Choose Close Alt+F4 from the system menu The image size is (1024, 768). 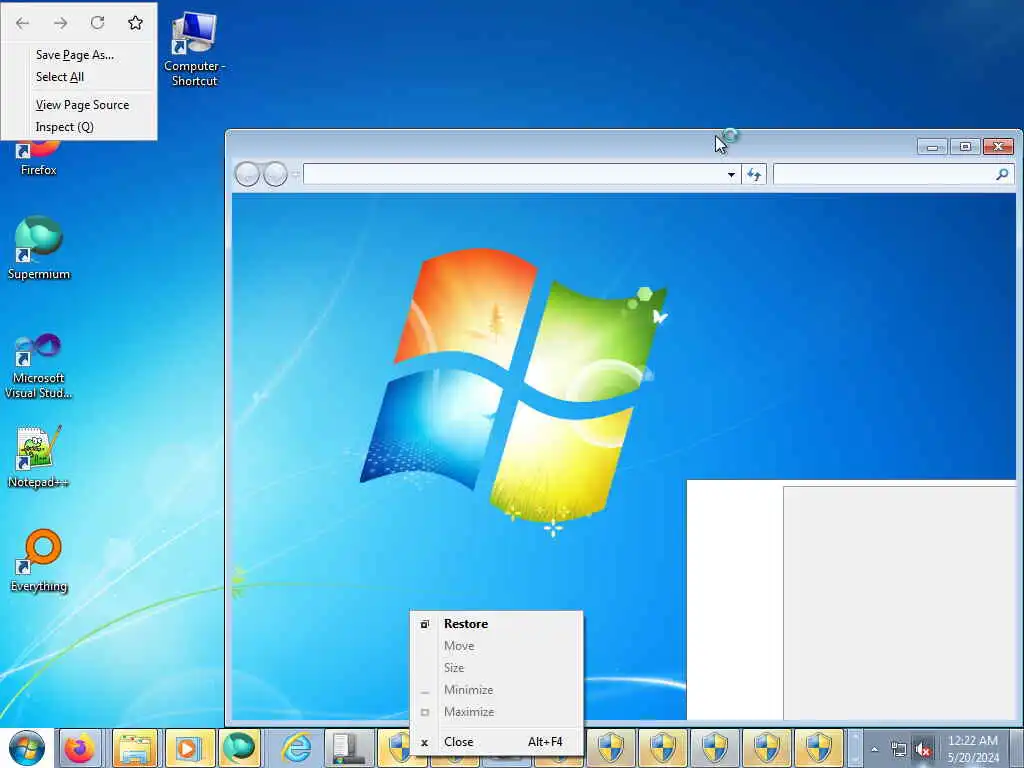[x=496, y=742]
